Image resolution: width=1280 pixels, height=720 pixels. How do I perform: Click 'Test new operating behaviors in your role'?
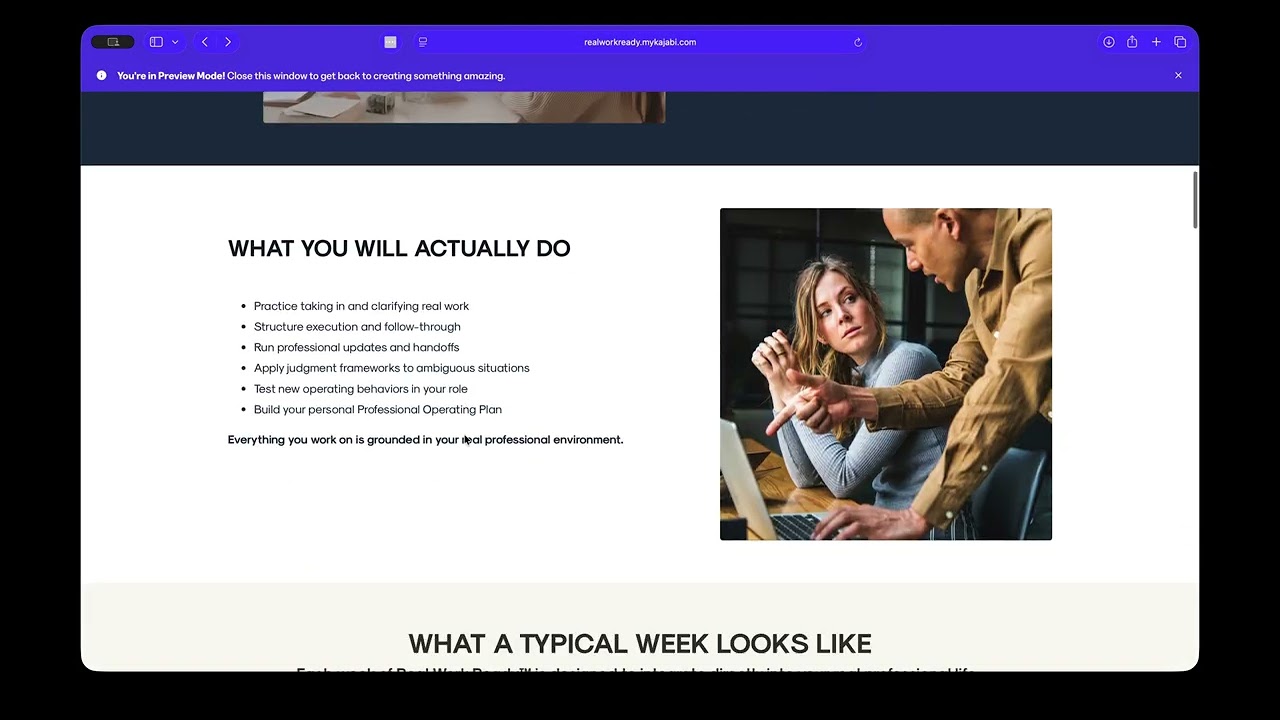[x=361, y=389]
